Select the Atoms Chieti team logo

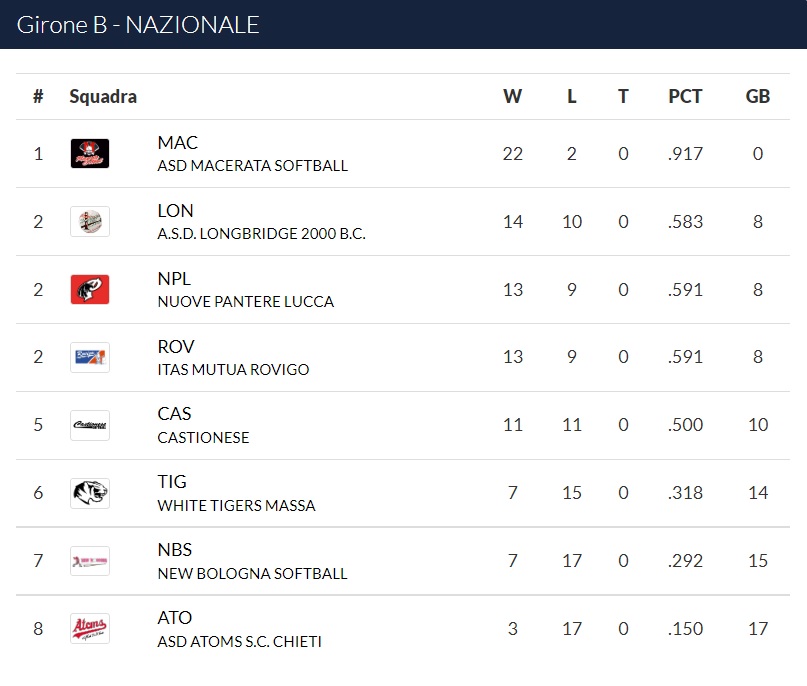(x=90, y=628)
